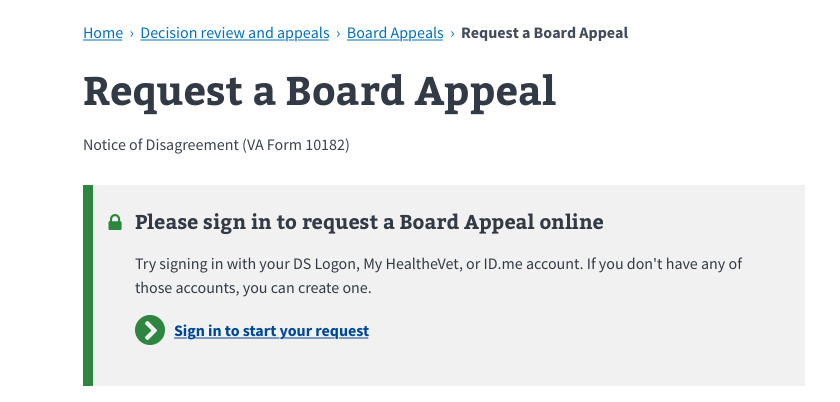Open the Decision review and appeals breadcrumb

pyautogui.click(x=234, y=33)
